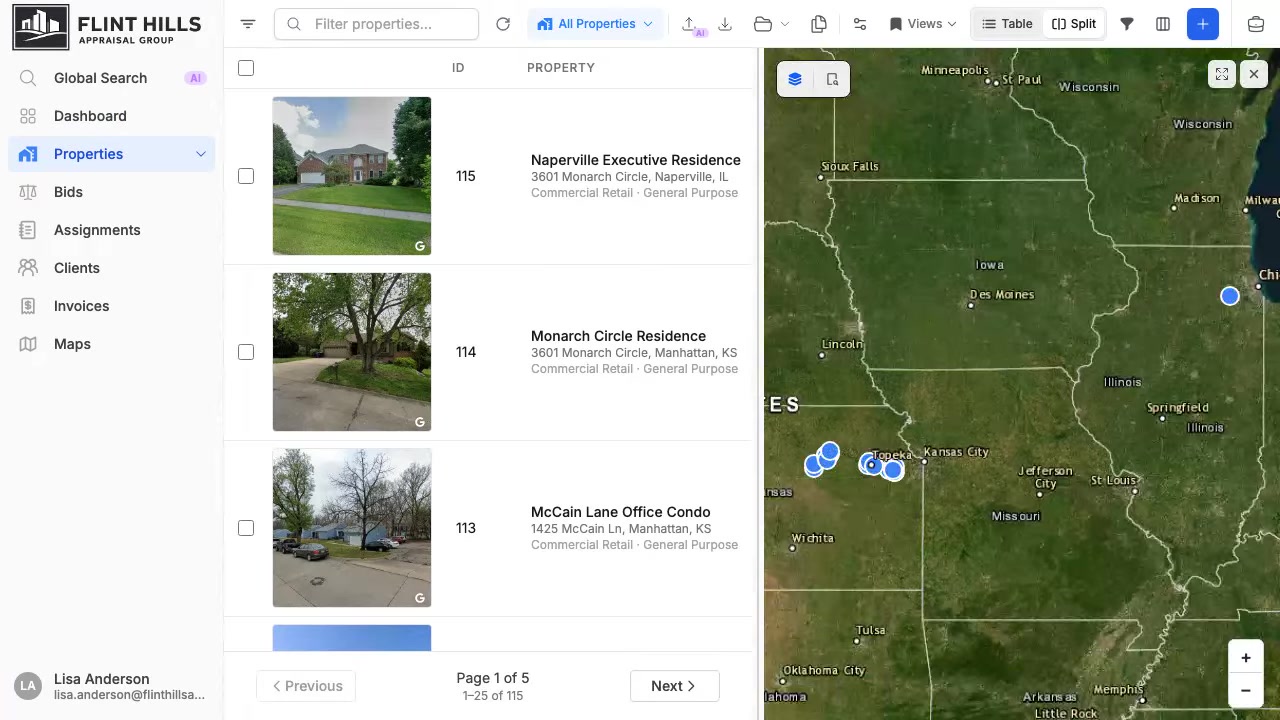Click the Dashboard grid icon
Viewport: 1280px width, 720px height.
28,116
